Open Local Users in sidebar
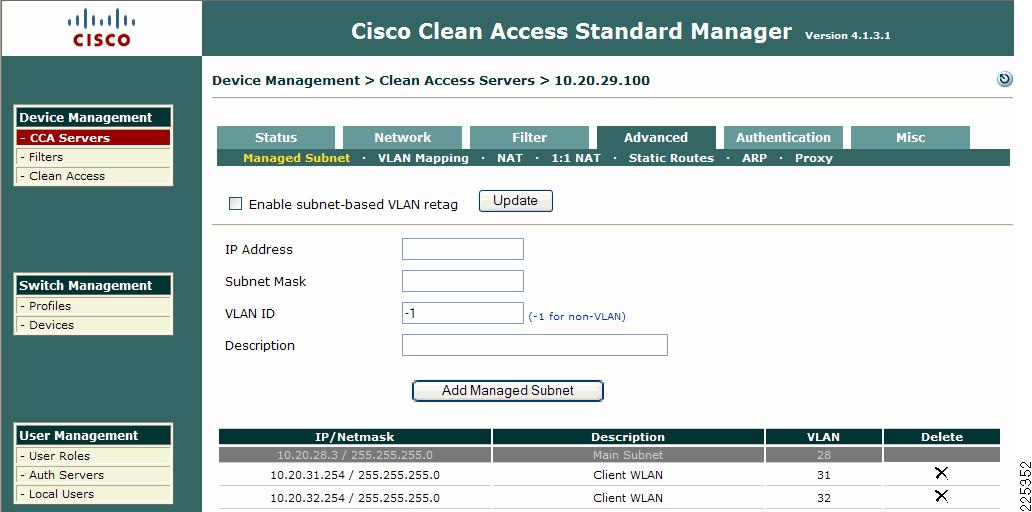The height and width of the screenshot is (512, 1032). (93, 494)
